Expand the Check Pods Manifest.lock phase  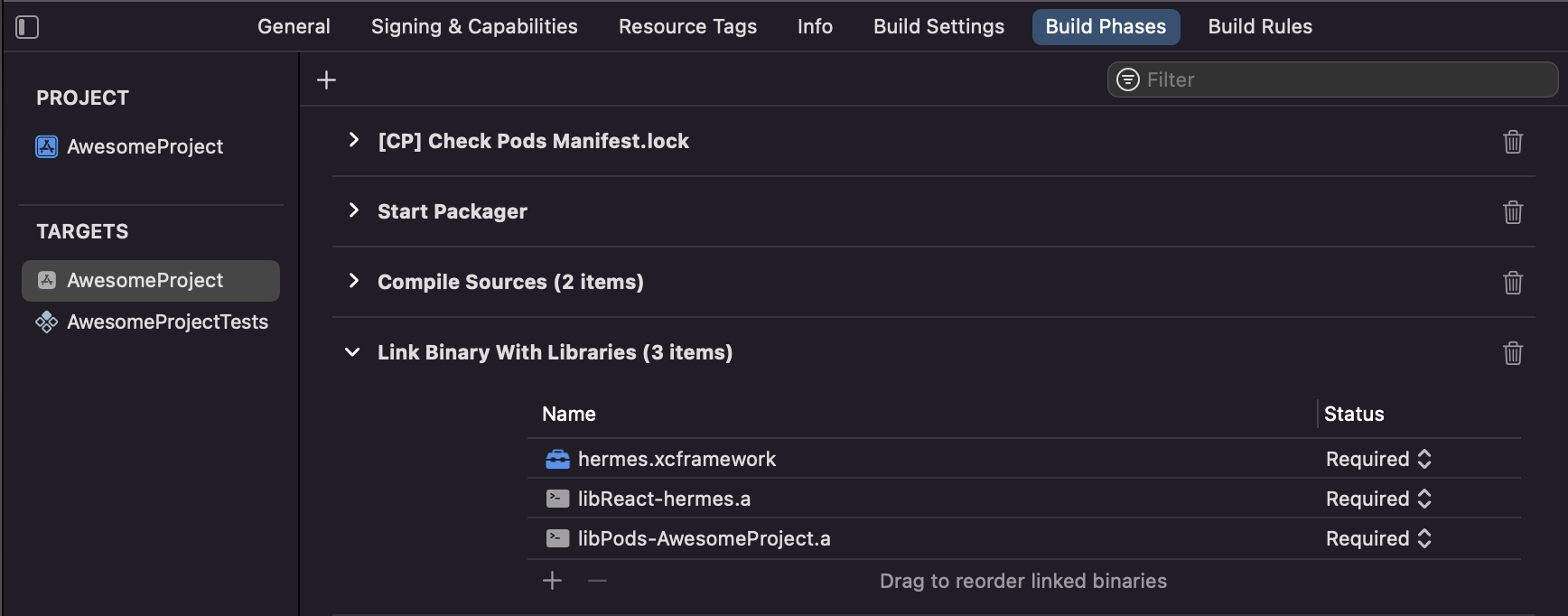pos(353,140)
